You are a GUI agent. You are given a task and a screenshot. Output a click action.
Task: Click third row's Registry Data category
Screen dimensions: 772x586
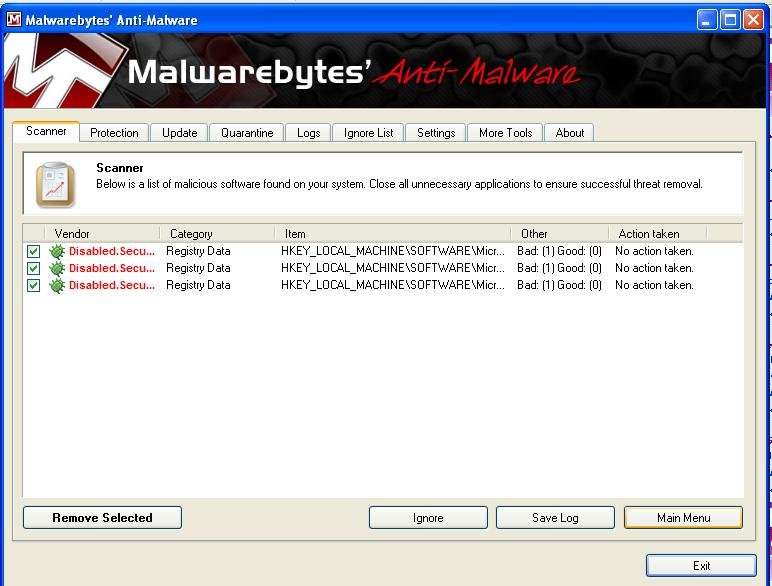[198, 285]
